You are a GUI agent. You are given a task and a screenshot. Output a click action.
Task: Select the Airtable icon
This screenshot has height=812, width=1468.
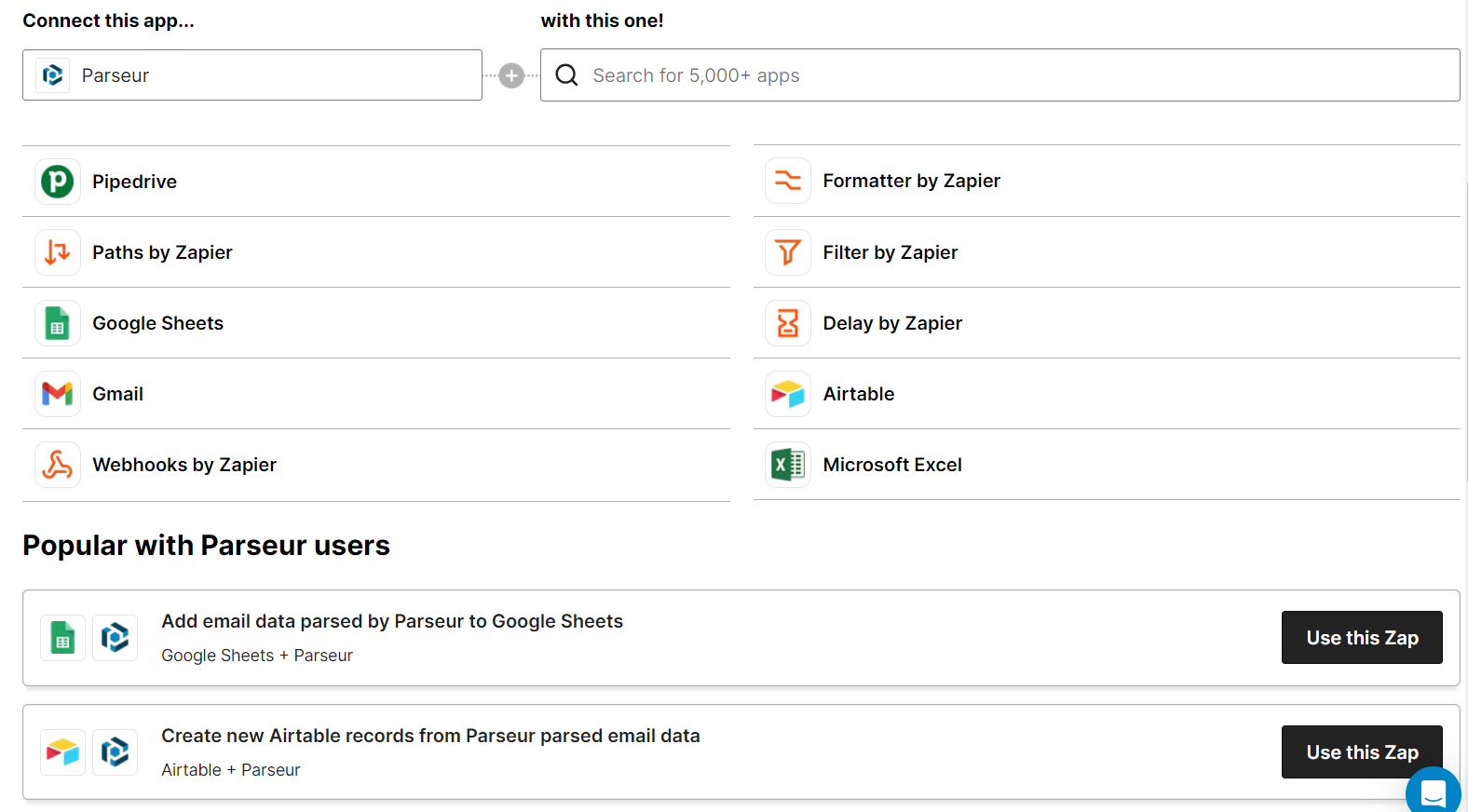pyautogui.click(x=787, y=393)
